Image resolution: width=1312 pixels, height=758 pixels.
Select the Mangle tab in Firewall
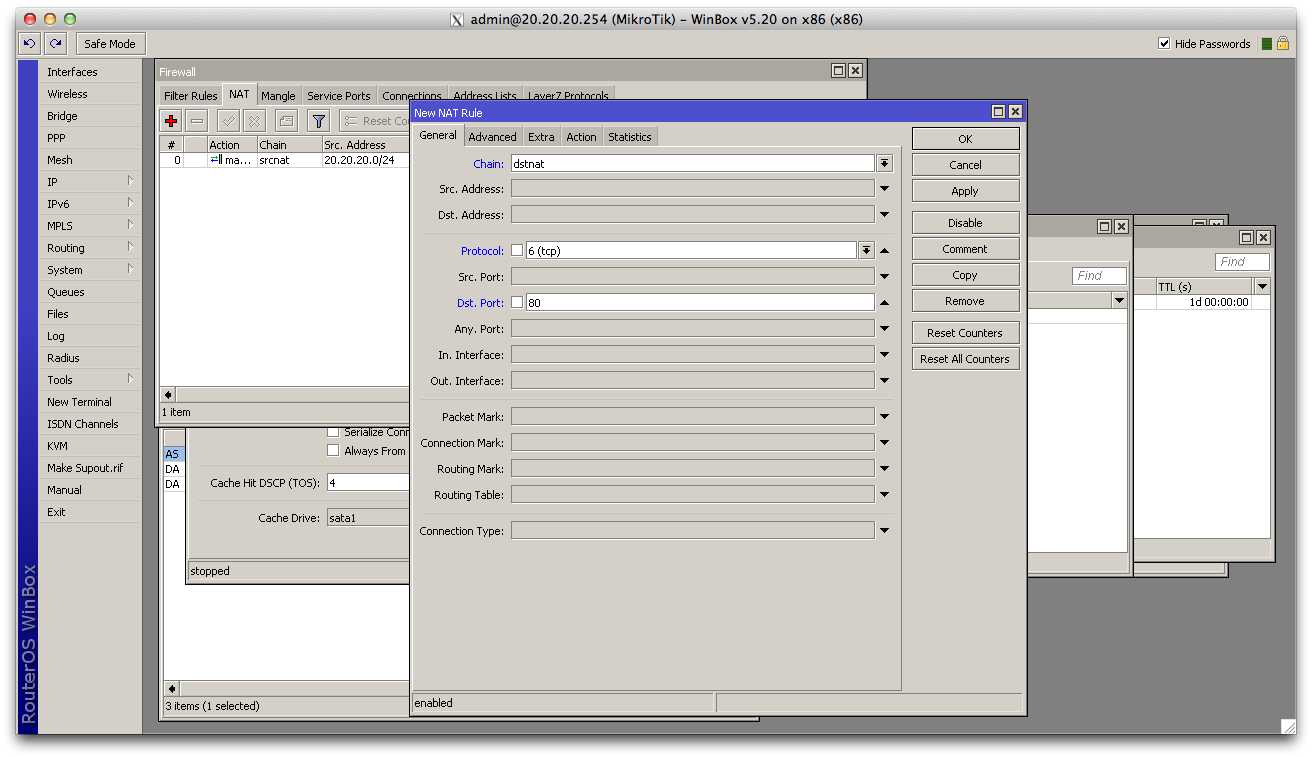278,96
